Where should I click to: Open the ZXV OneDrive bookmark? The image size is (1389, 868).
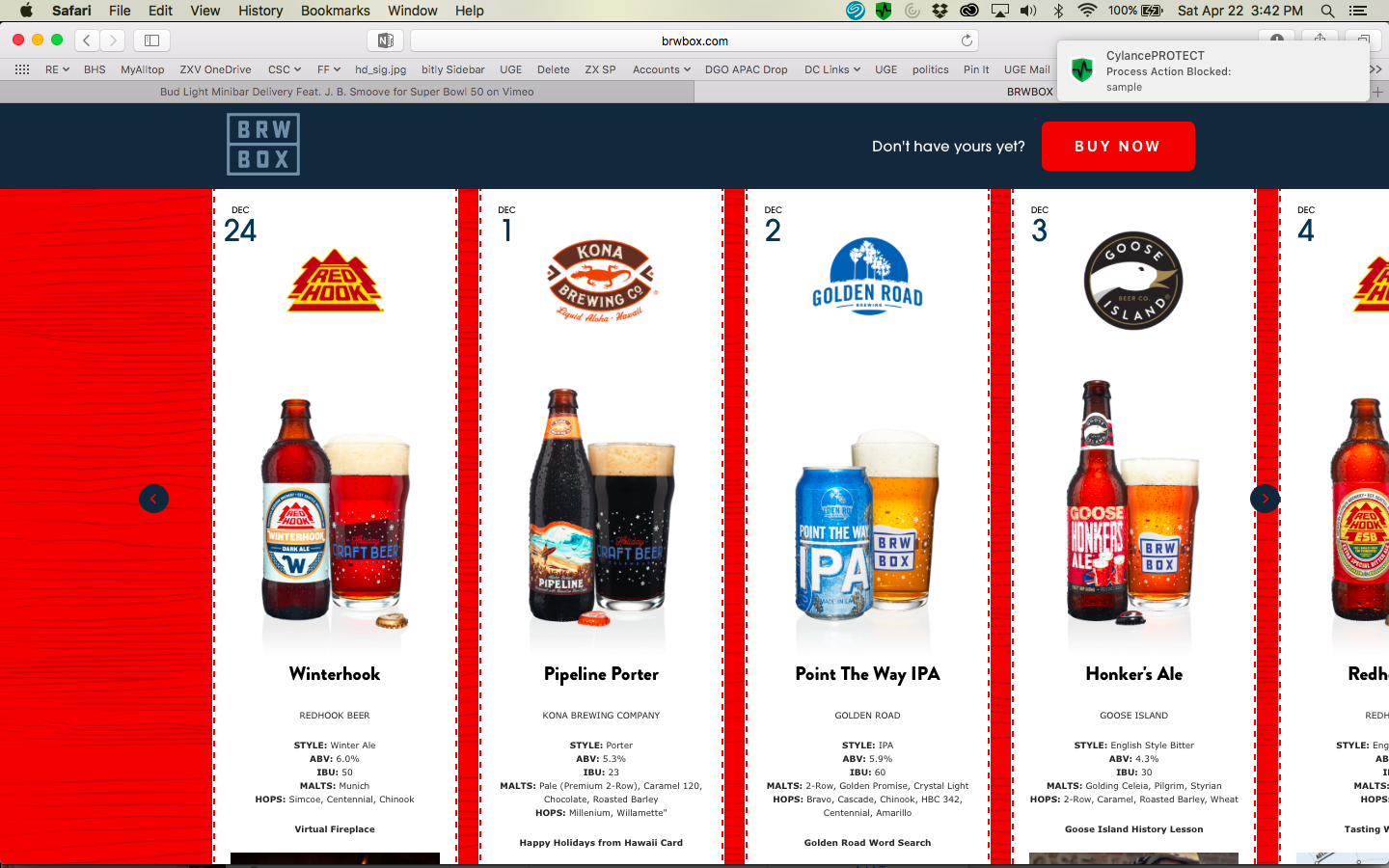[215, 69]
